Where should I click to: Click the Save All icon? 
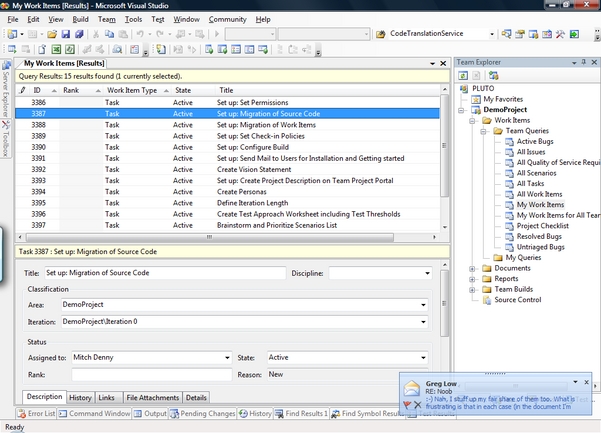[x=79, y=34]
